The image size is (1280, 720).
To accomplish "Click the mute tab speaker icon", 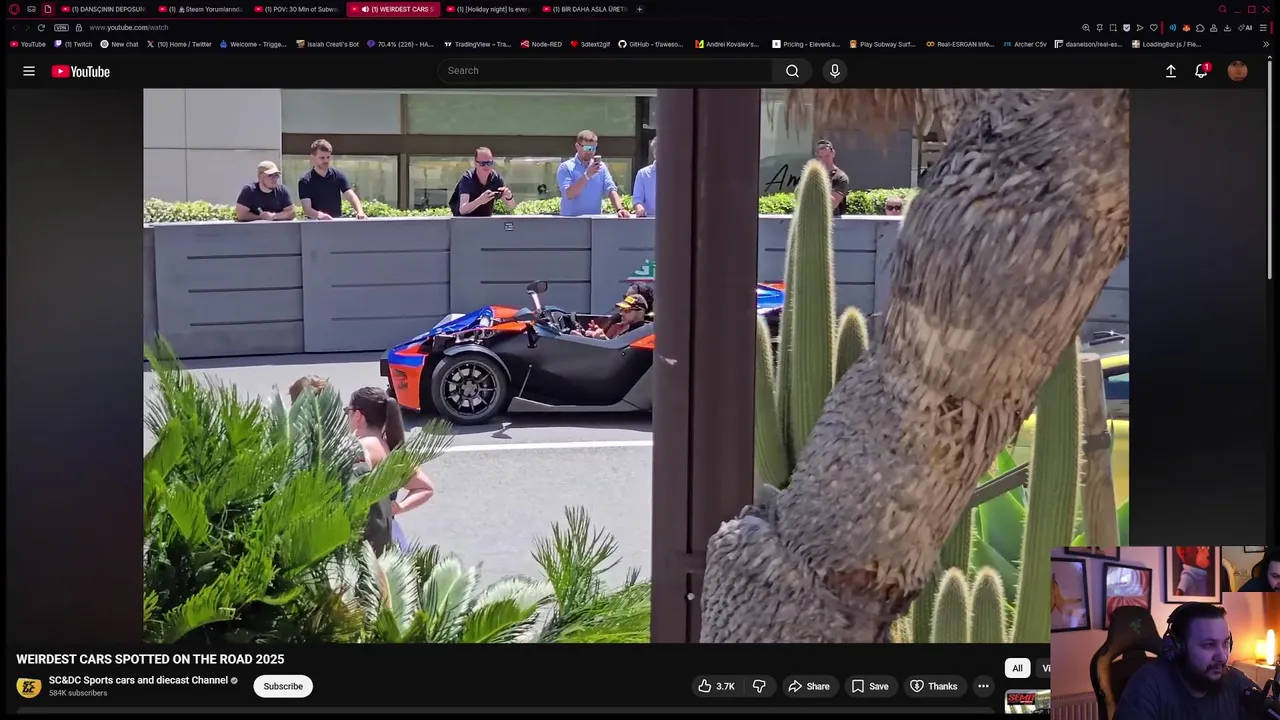I will tap(365, 9).
